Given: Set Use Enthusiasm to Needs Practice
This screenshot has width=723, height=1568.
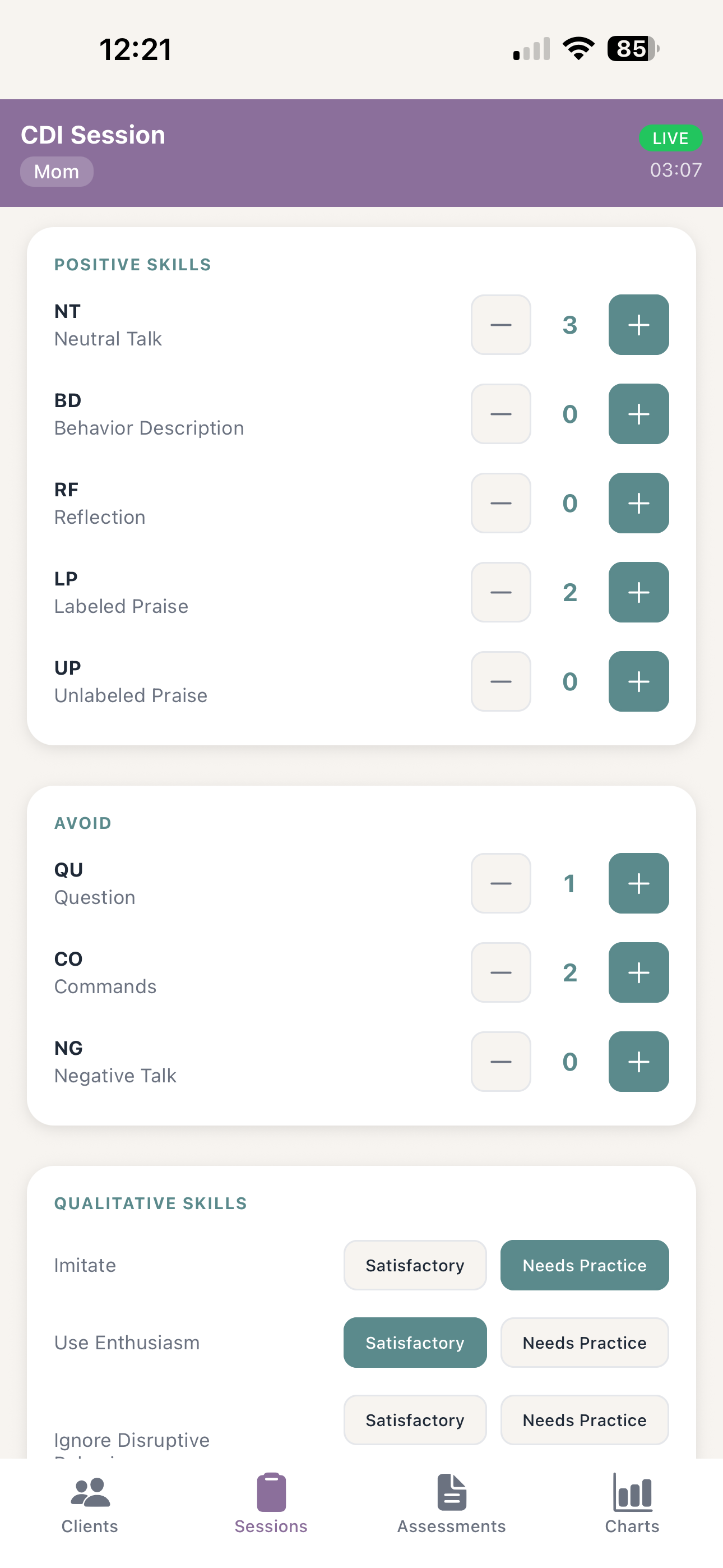Looking at the screenshot, I should [x=584, y=1342].
